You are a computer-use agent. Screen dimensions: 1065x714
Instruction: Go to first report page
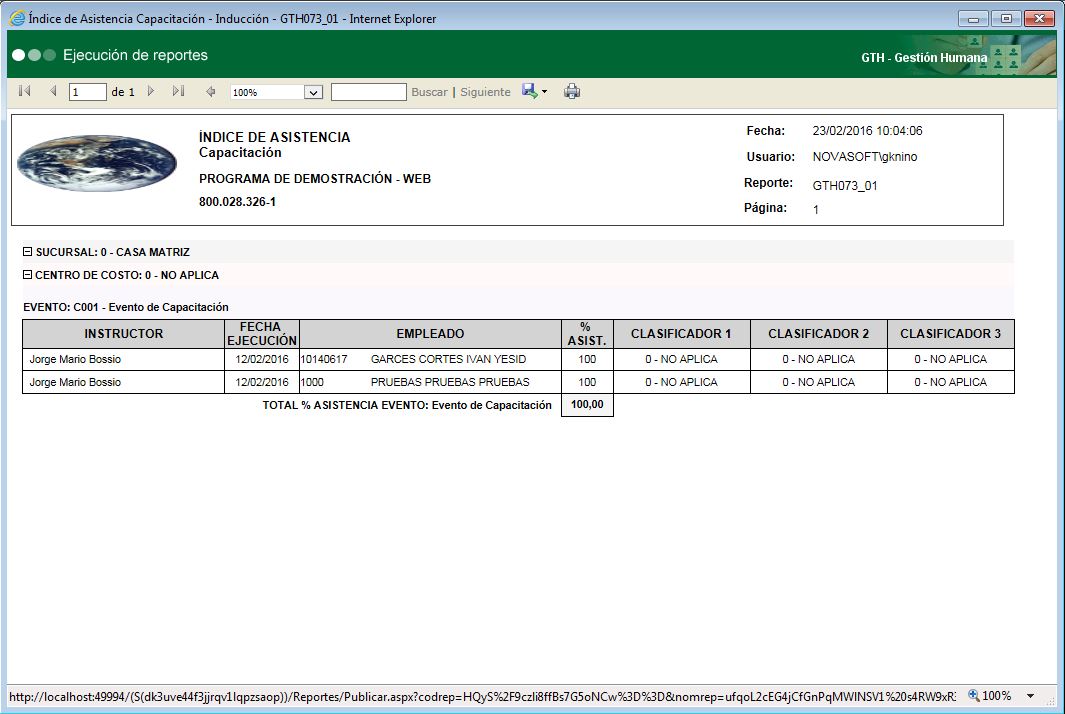point(25,92)
